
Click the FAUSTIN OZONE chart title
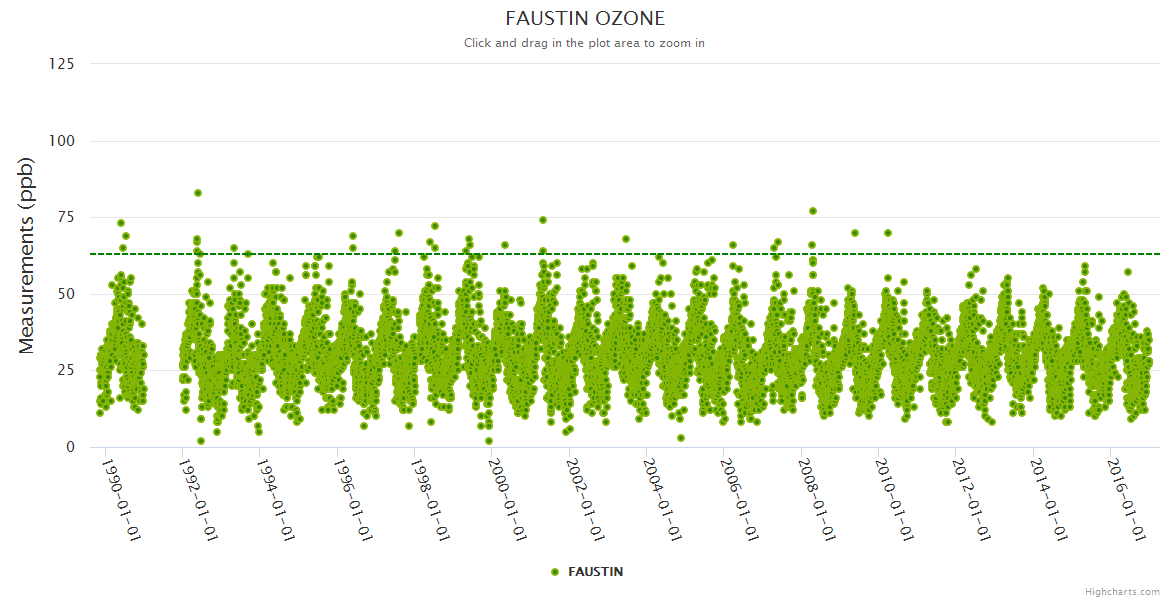click(x=585, y=19)
